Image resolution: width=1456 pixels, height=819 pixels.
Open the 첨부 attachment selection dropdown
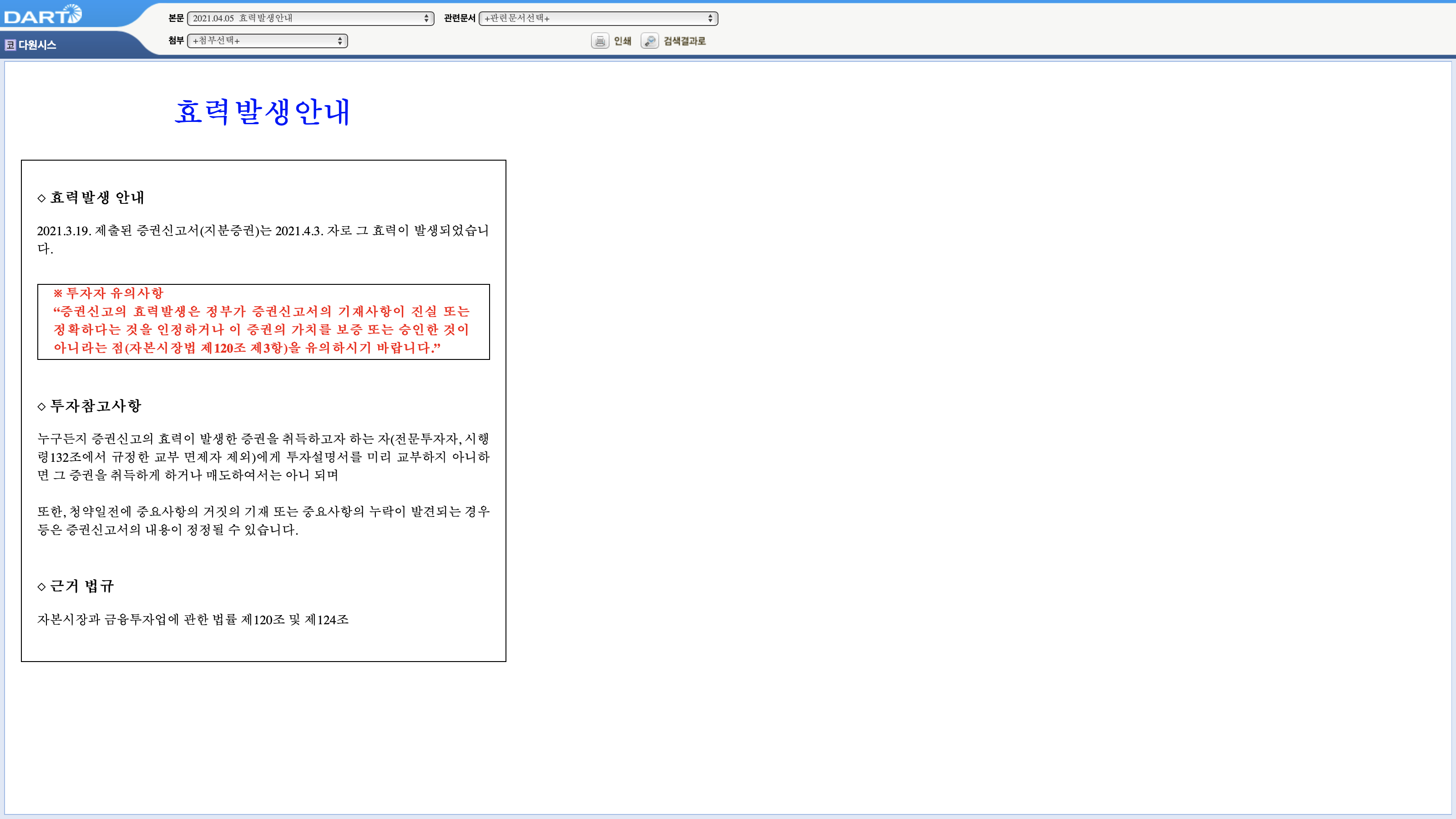tap(268, 40)
